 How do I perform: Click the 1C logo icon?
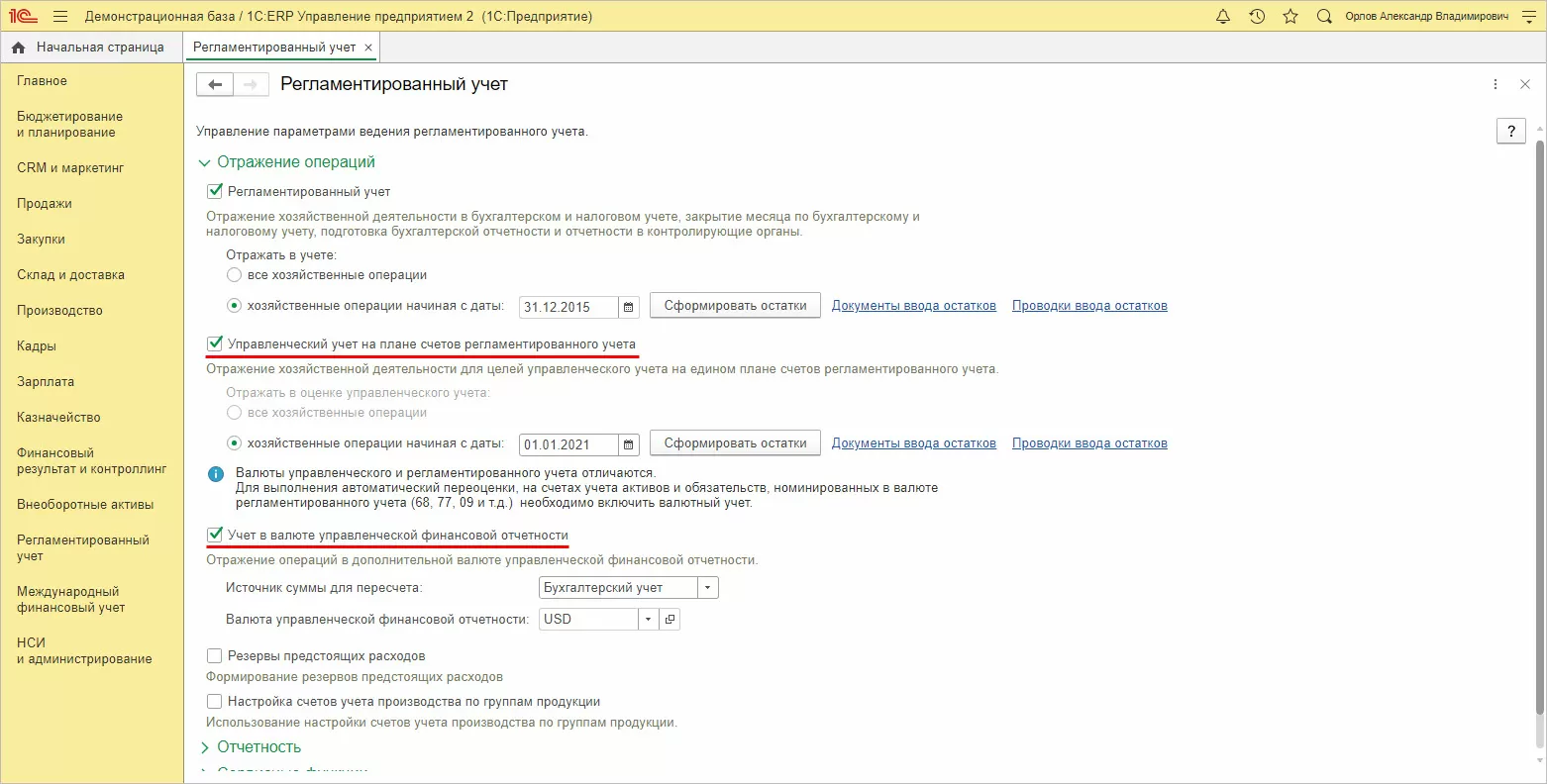(x=23, y=17)
